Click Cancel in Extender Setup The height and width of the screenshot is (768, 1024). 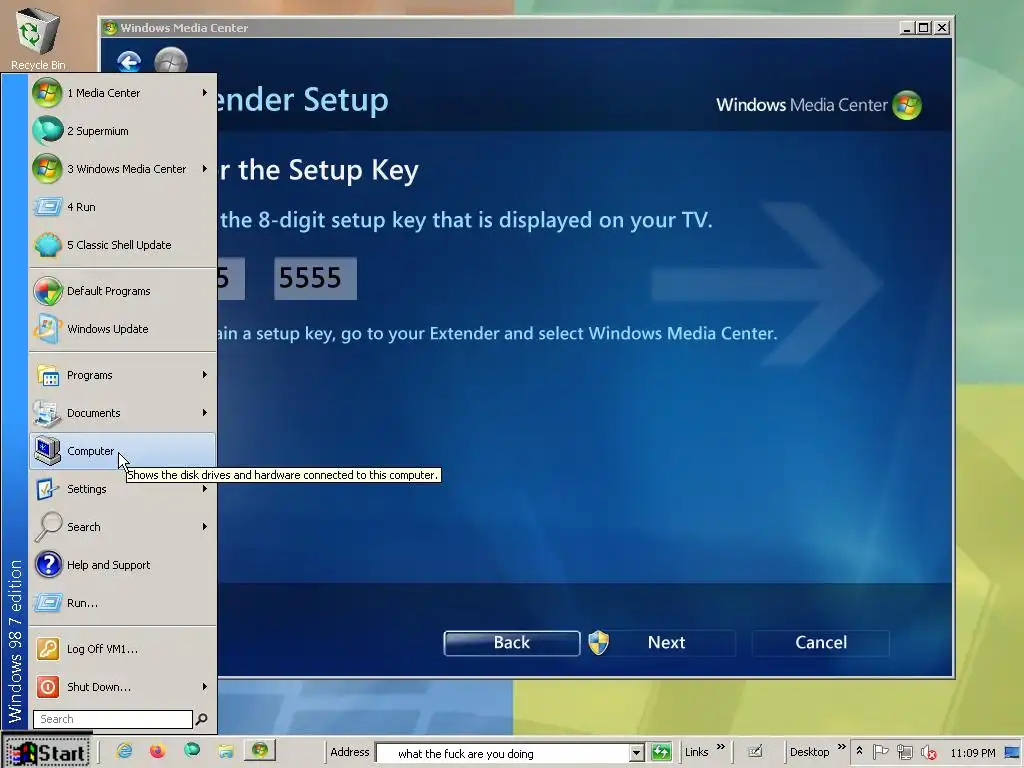point(821,643)
